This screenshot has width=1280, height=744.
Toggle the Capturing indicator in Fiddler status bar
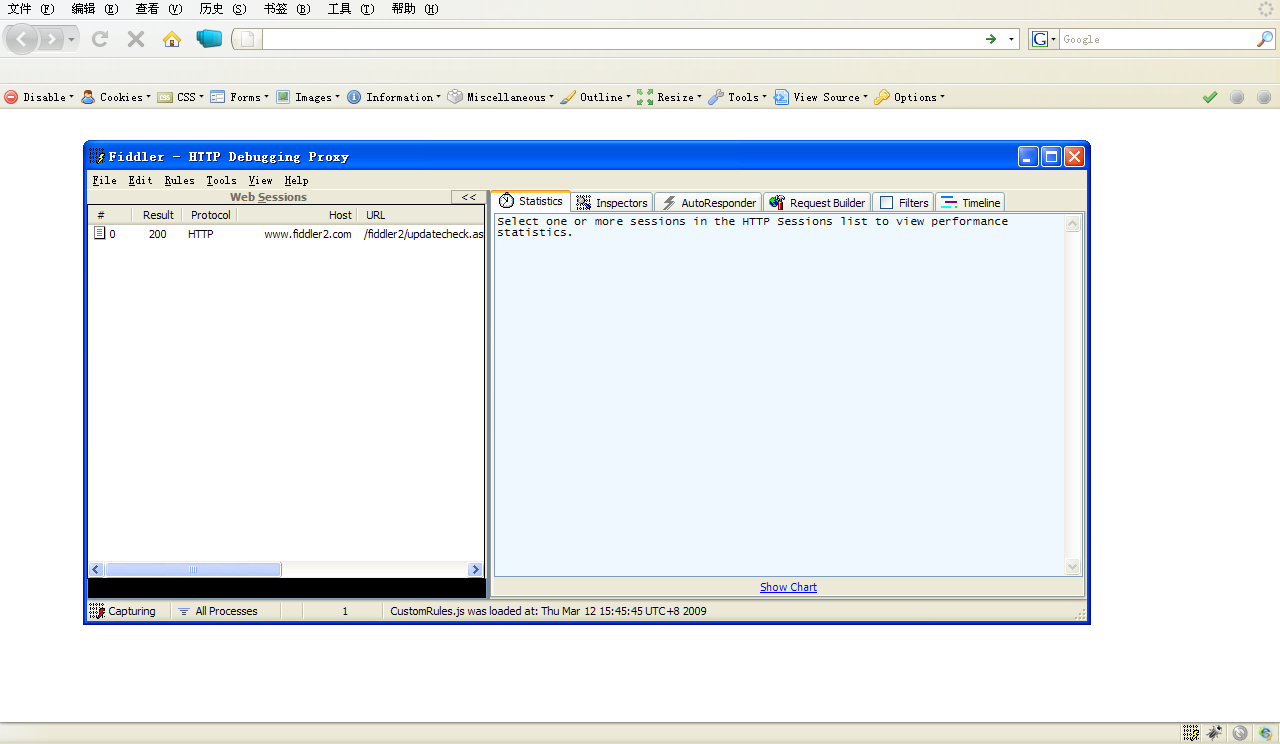coord(123,611)
